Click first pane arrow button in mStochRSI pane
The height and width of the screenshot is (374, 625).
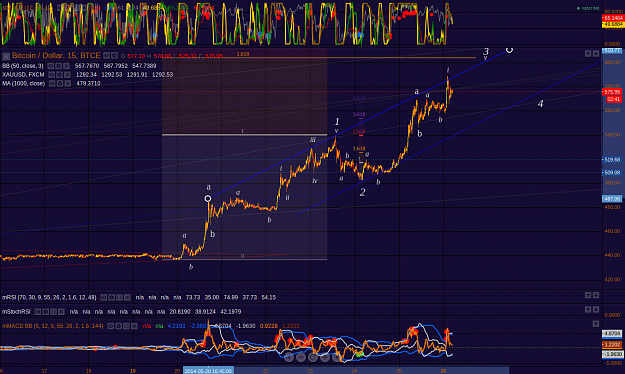tap(588, 309)
